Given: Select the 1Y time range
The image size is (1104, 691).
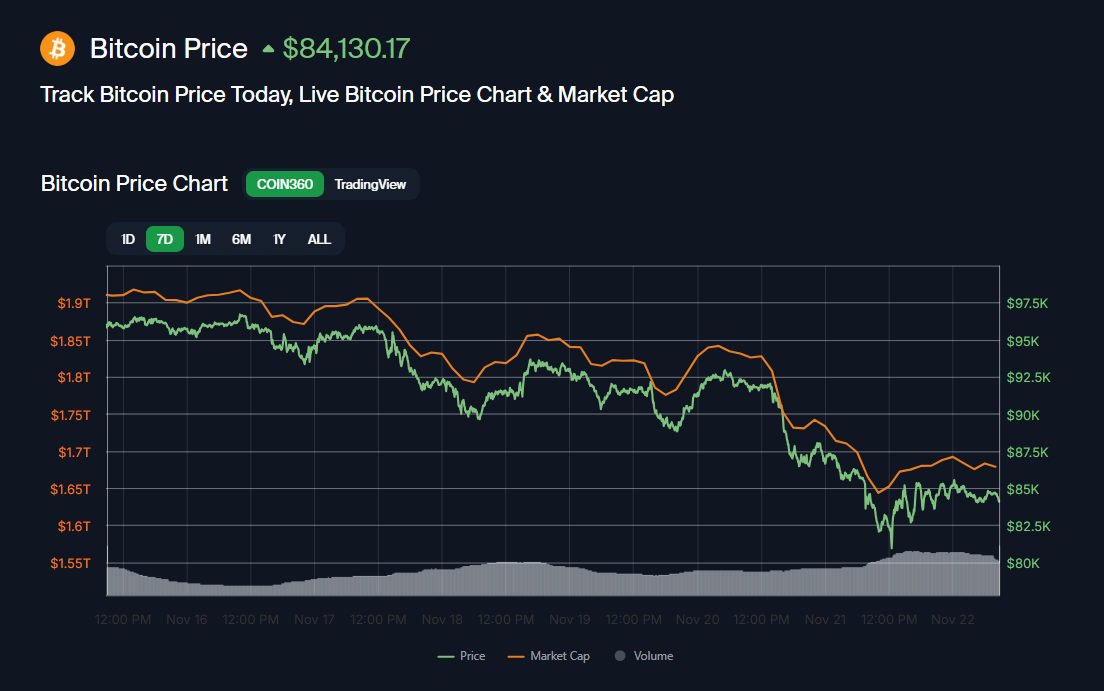Looking at the screenshot, I should 278,239.
